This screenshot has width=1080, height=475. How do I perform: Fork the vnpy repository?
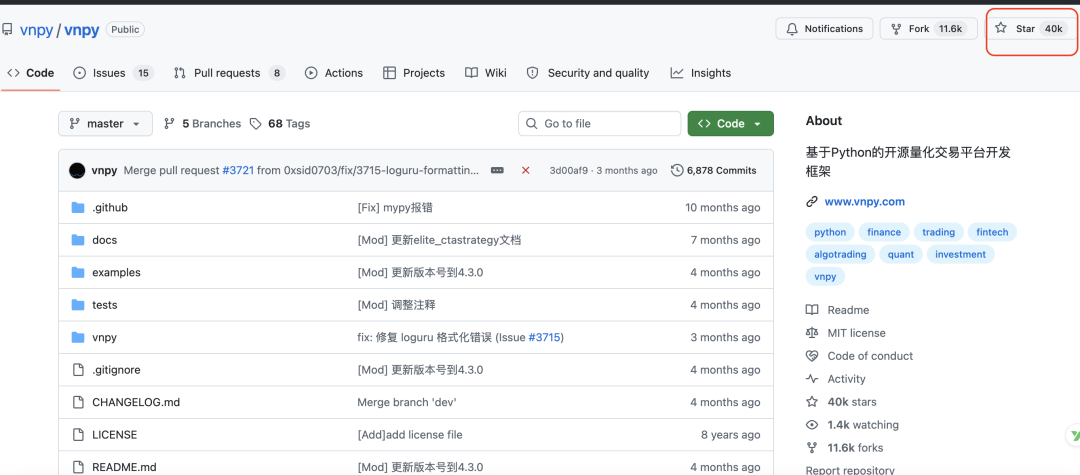(x=928, y=29)
